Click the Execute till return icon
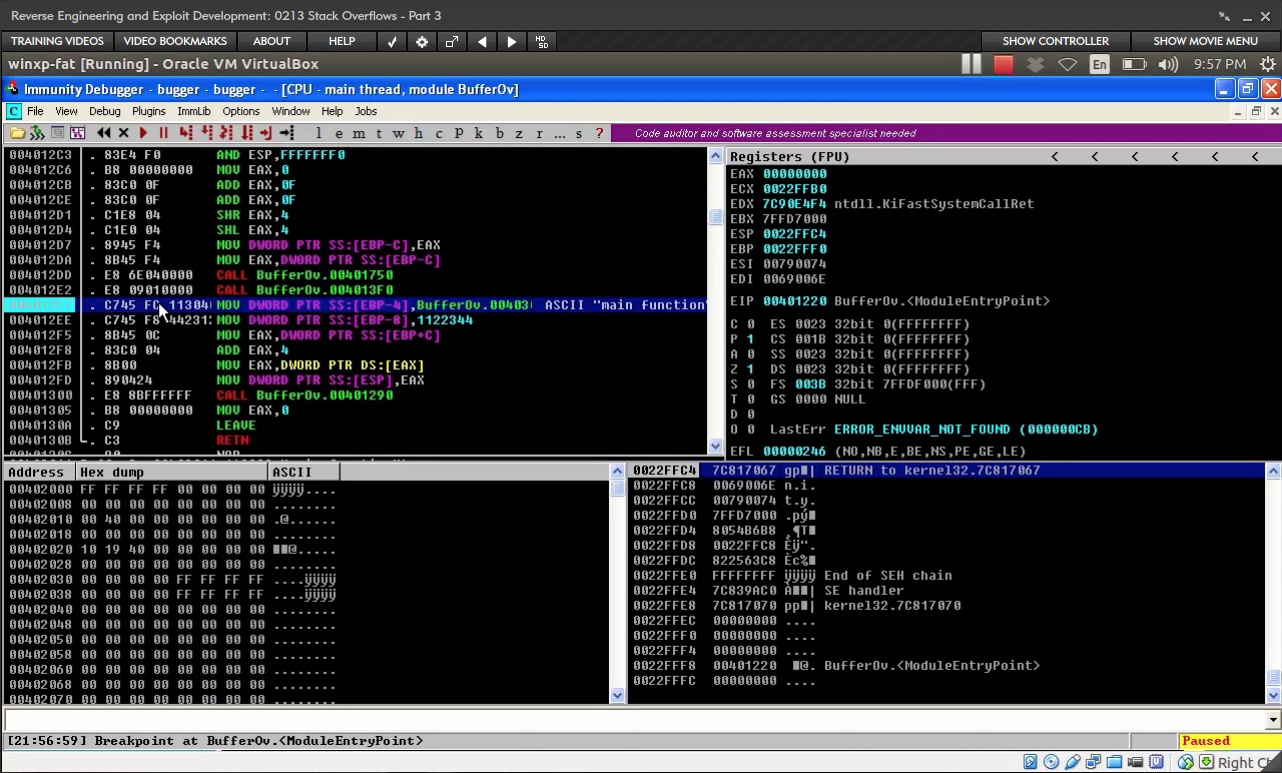Viewport: 1282px width, 773px height. click(x=265, y=132)
